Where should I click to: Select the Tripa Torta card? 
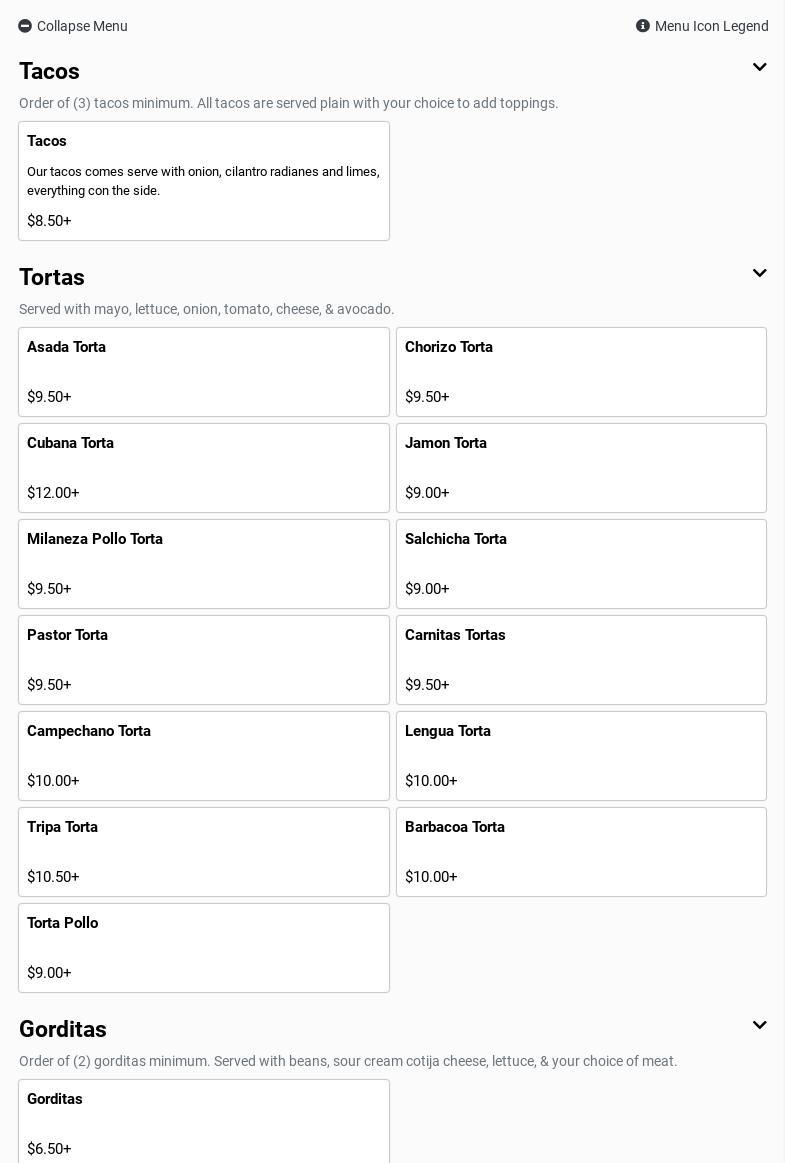[x=204, y=852]
